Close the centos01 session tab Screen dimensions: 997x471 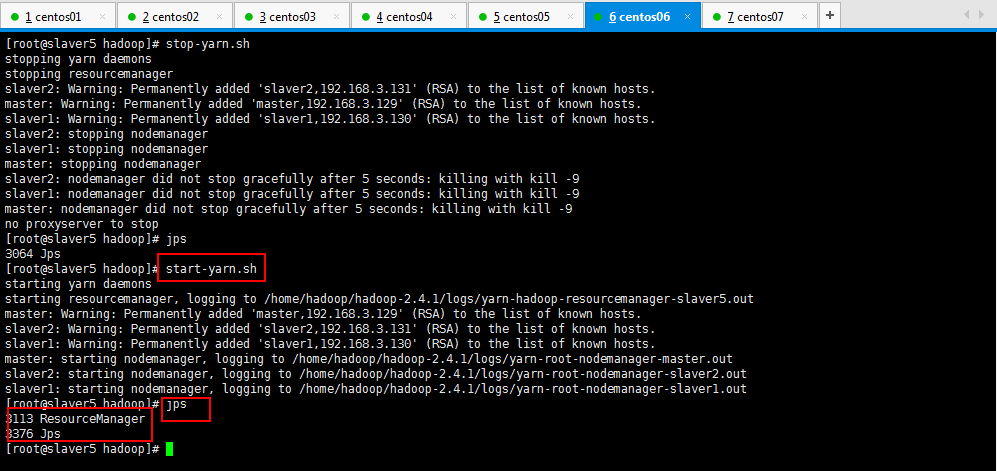click(102, 17)
